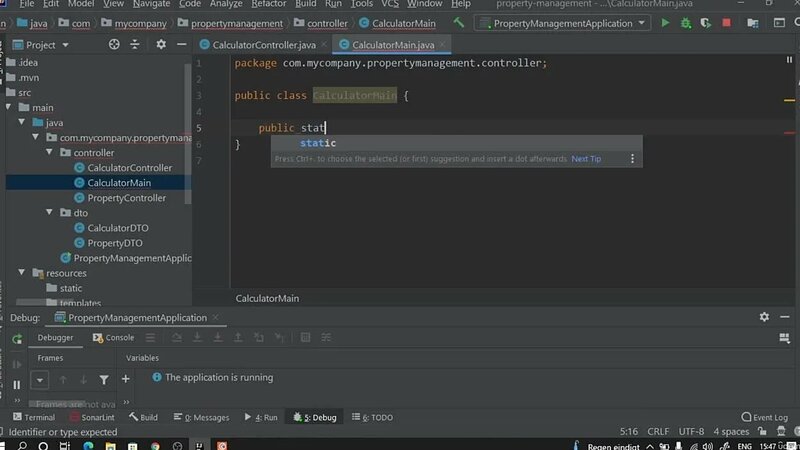Filter frames with funnel icon
Screen dimensions: 800x450
tap(104, 380)
